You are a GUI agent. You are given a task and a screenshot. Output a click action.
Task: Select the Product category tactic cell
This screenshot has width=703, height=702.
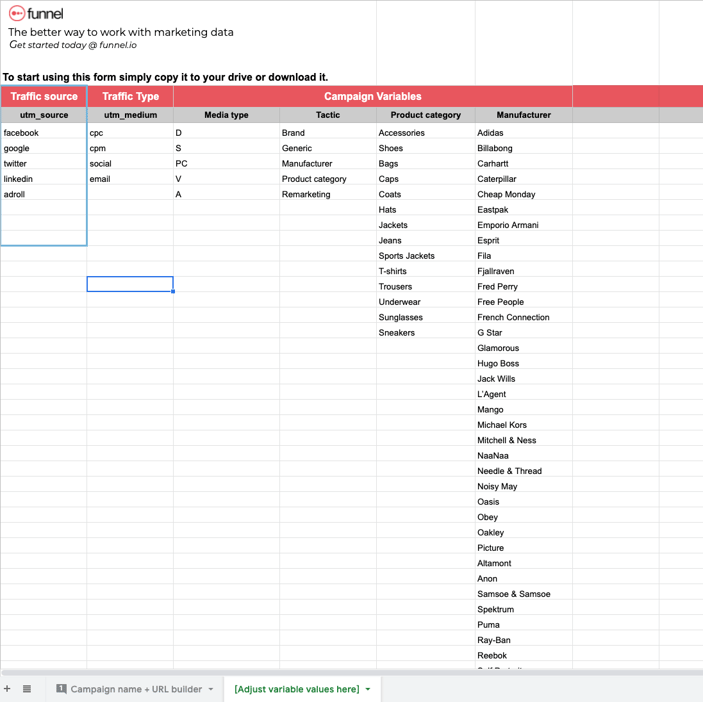pos(328,179)
